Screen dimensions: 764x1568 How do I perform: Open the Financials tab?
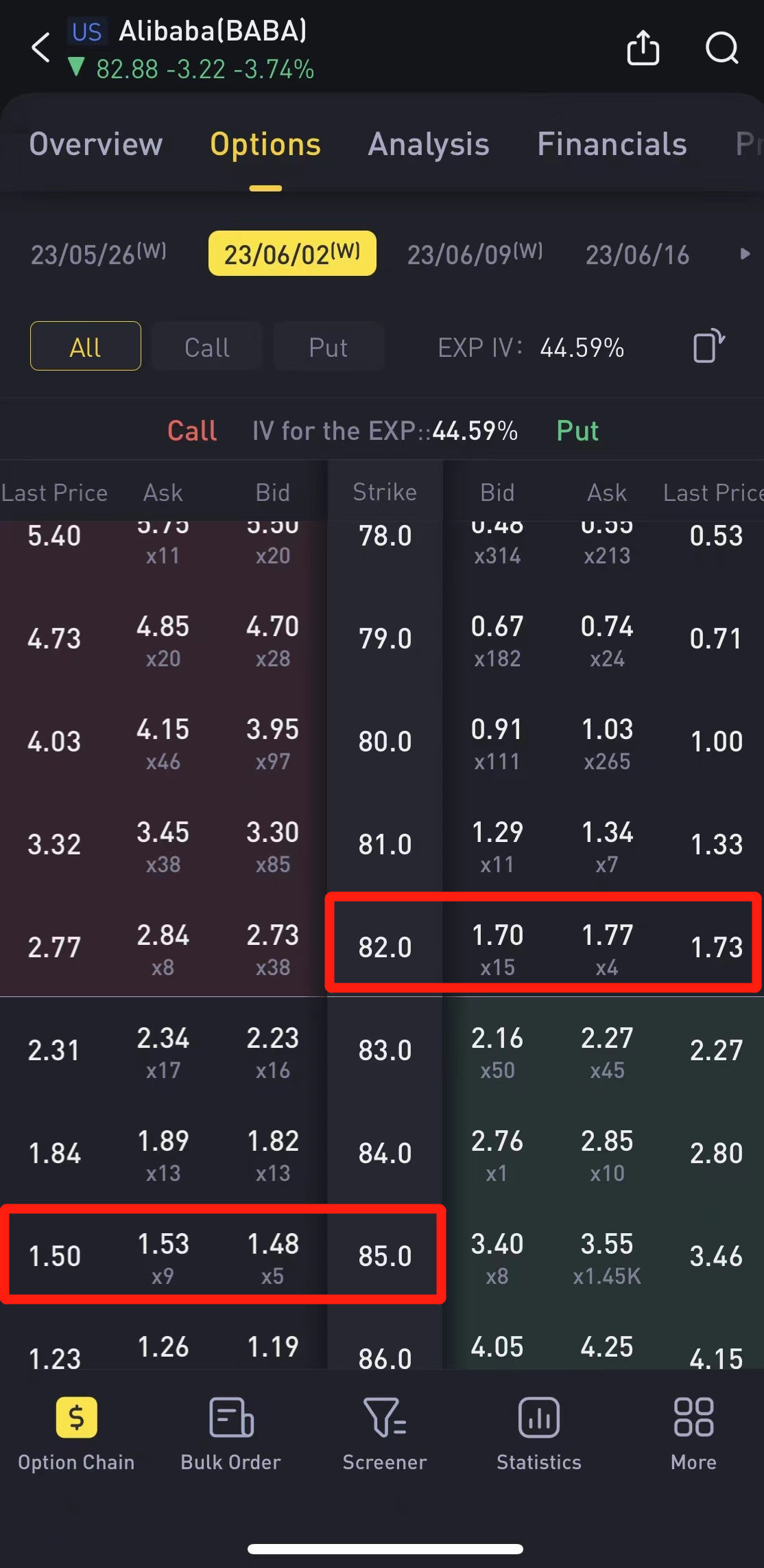[612, 144]
